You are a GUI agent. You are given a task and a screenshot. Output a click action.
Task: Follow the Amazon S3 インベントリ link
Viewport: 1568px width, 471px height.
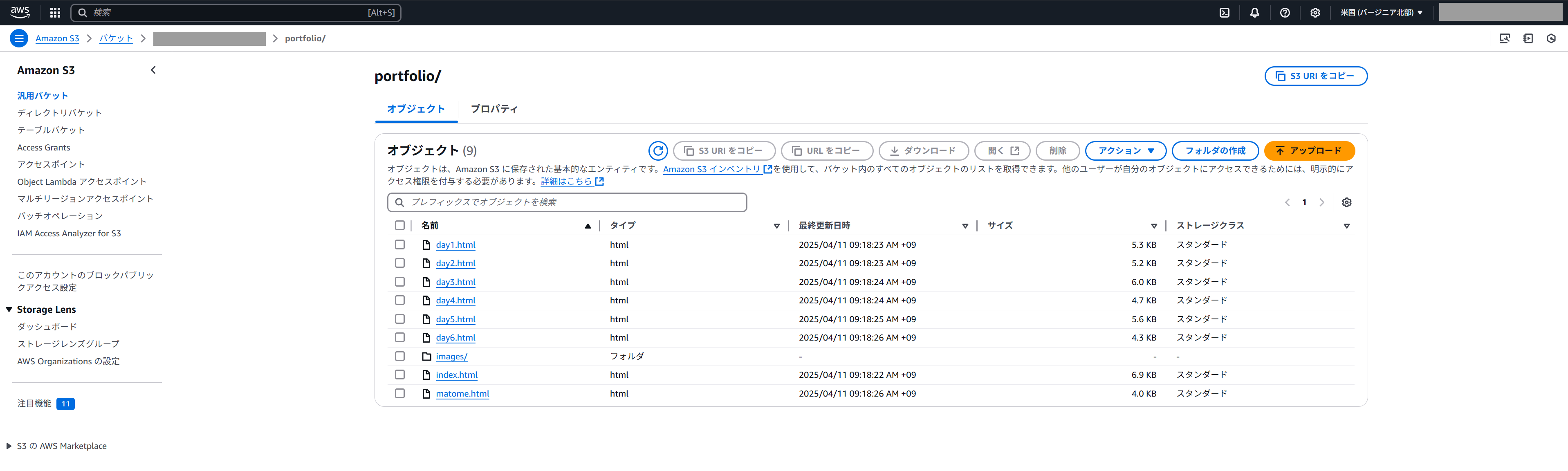pos(717,169)
